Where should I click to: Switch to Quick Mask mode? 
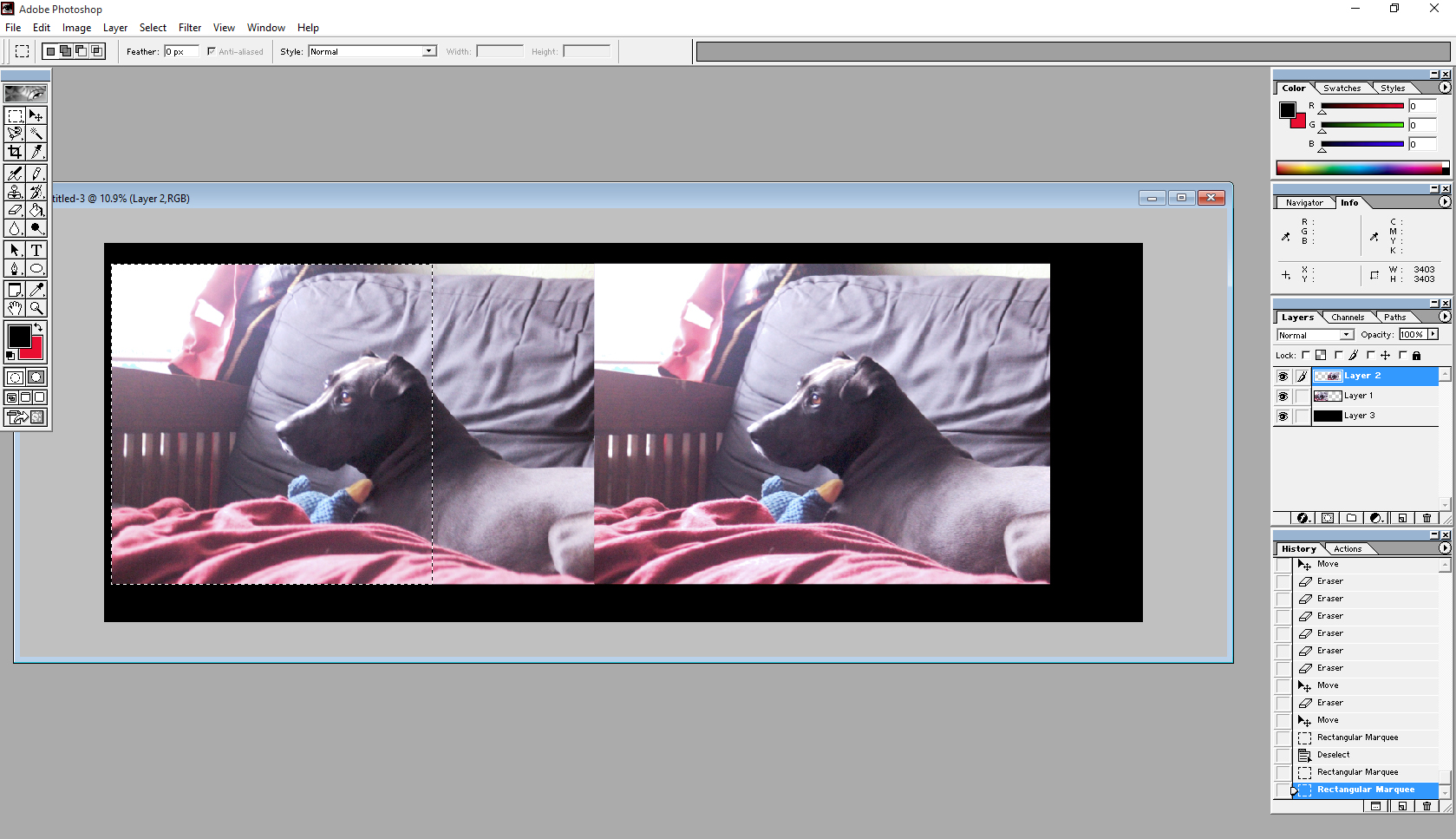[x=36, y=377]
